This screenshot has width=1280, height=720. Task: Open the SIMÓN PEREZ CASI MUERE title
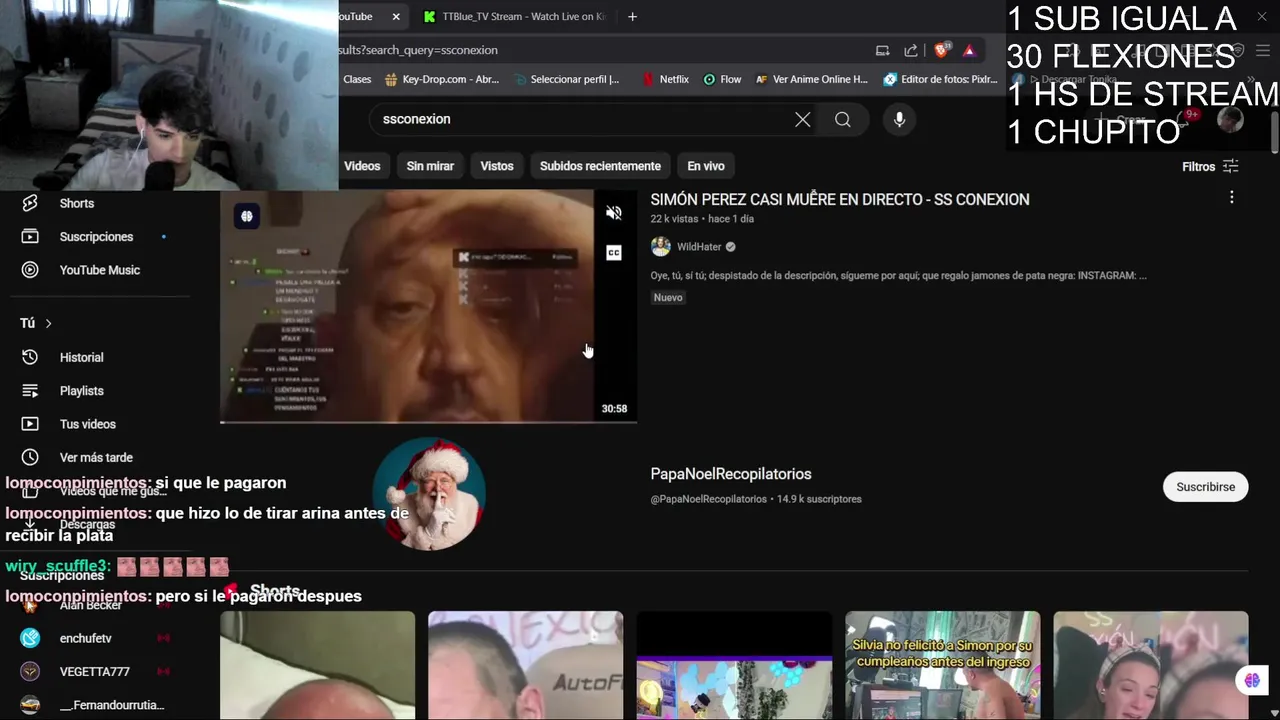840,200
